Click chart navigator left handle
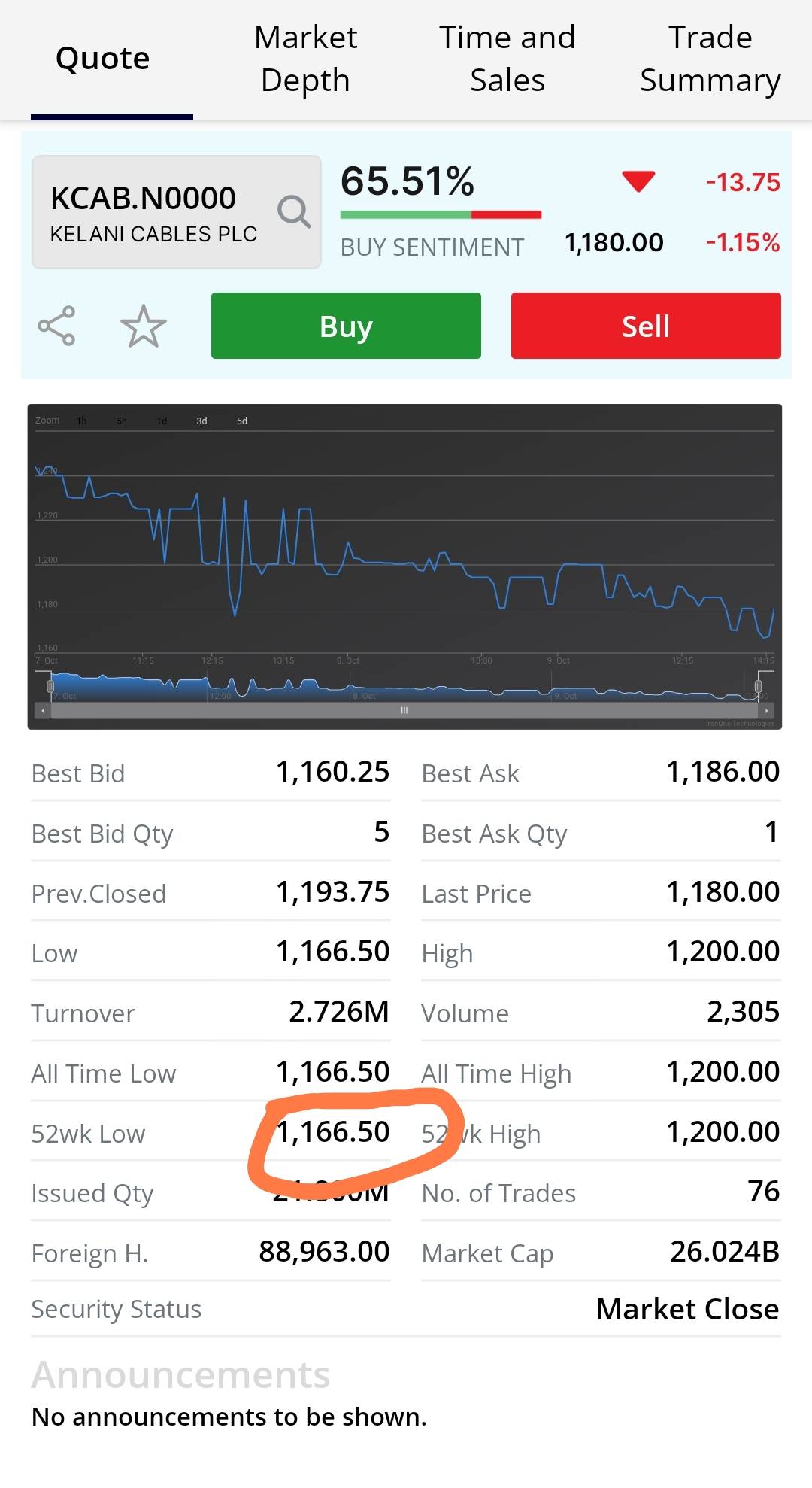Image resolution: width=812 pixels, height=1488 pixels. (50, 686)
